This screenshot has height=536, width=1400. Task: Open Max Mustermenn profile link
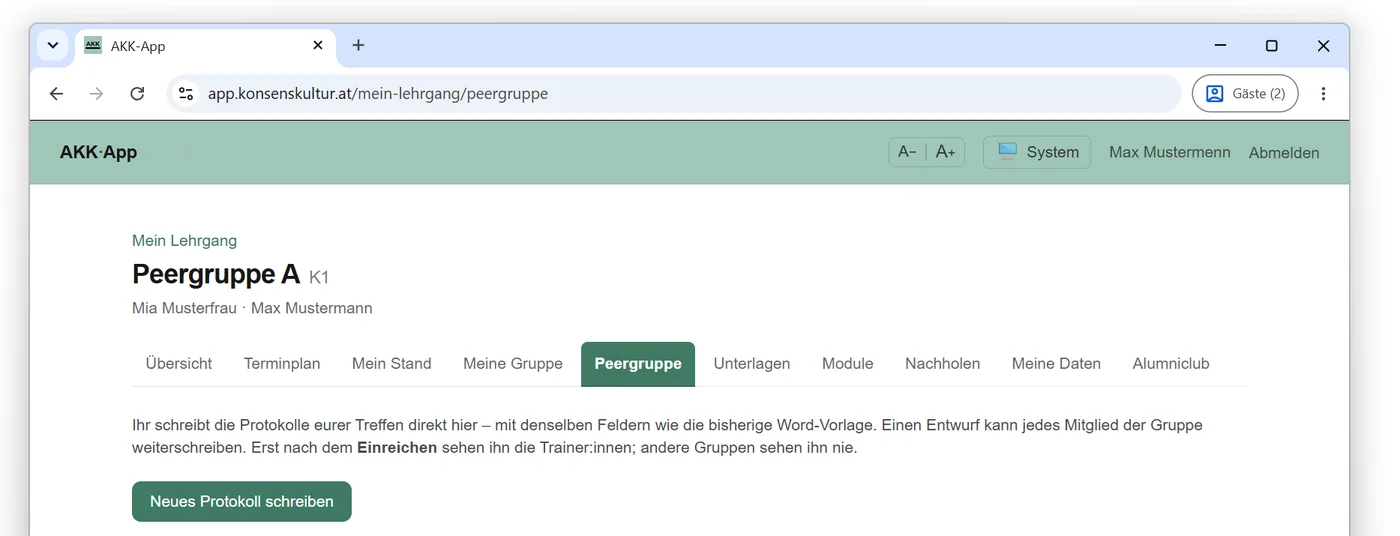[x=1170, y=152]
